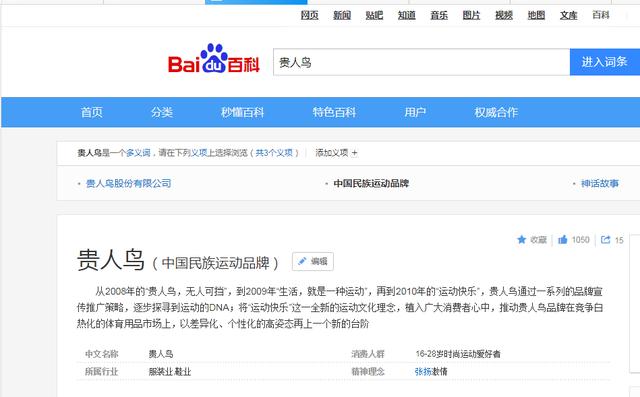Screen dimensions: 640x397
Task: Click the 共3个义项 link
Action: (x=274, y=153)
